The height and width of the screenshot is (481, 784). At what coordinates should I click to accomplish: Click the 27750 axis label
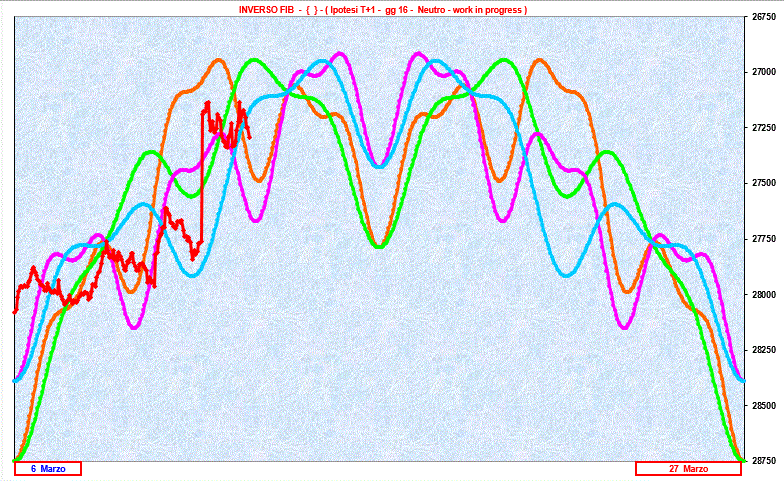764,239
